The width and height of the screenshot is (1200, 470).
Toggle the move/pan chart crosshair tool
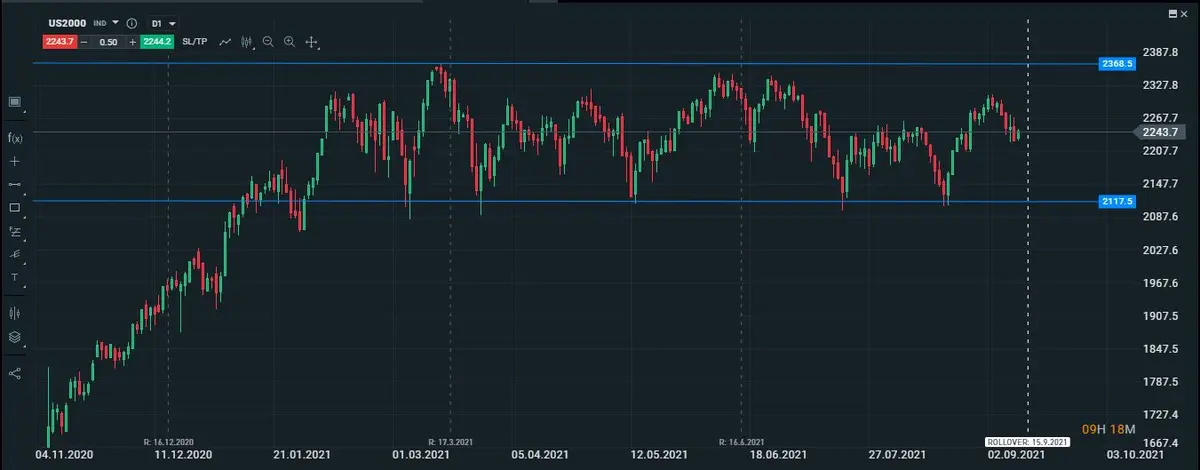312,42
